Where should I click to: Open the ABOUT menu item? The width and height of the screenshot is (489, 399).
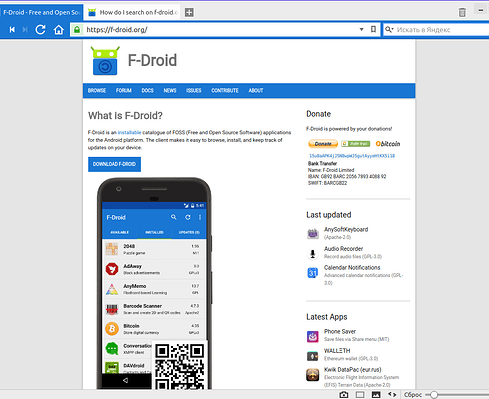coord(256,91)
